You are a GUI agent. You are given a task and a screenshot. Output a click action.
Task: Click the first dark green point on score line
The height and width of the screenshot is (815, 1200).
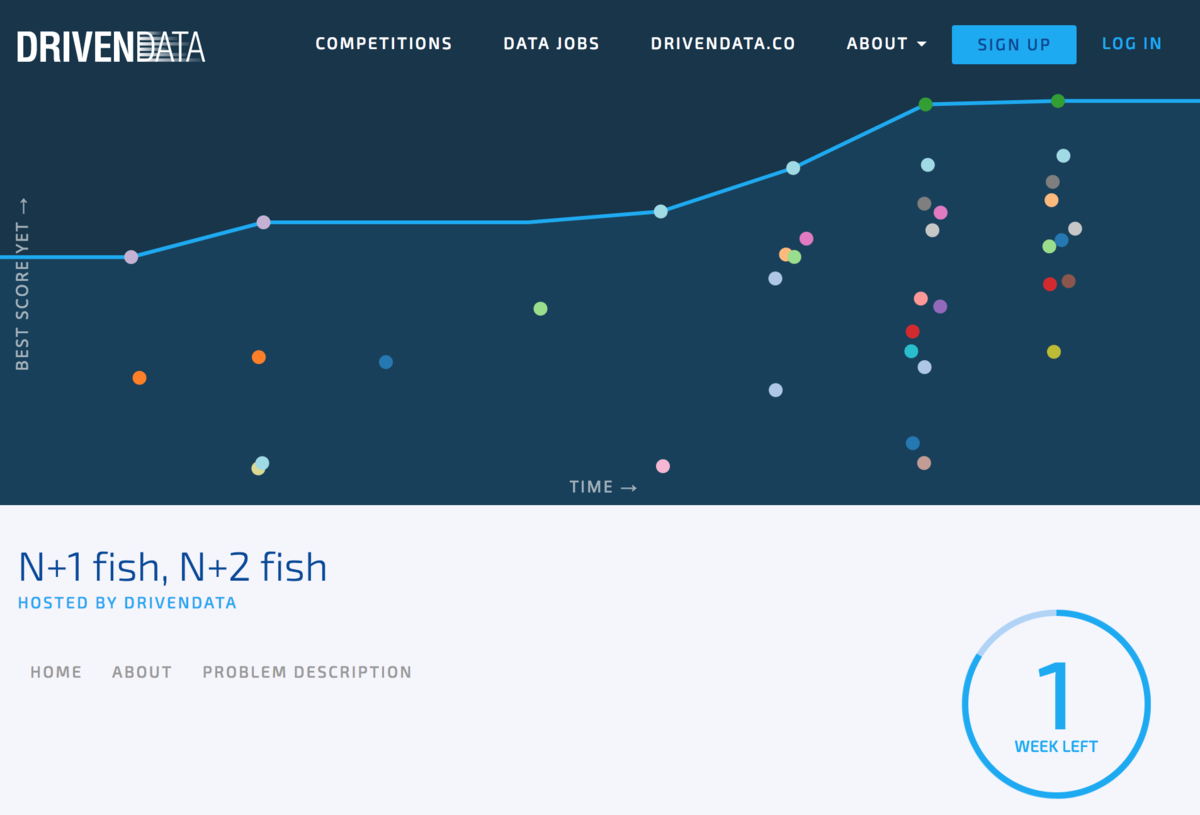tap(925, 104)
